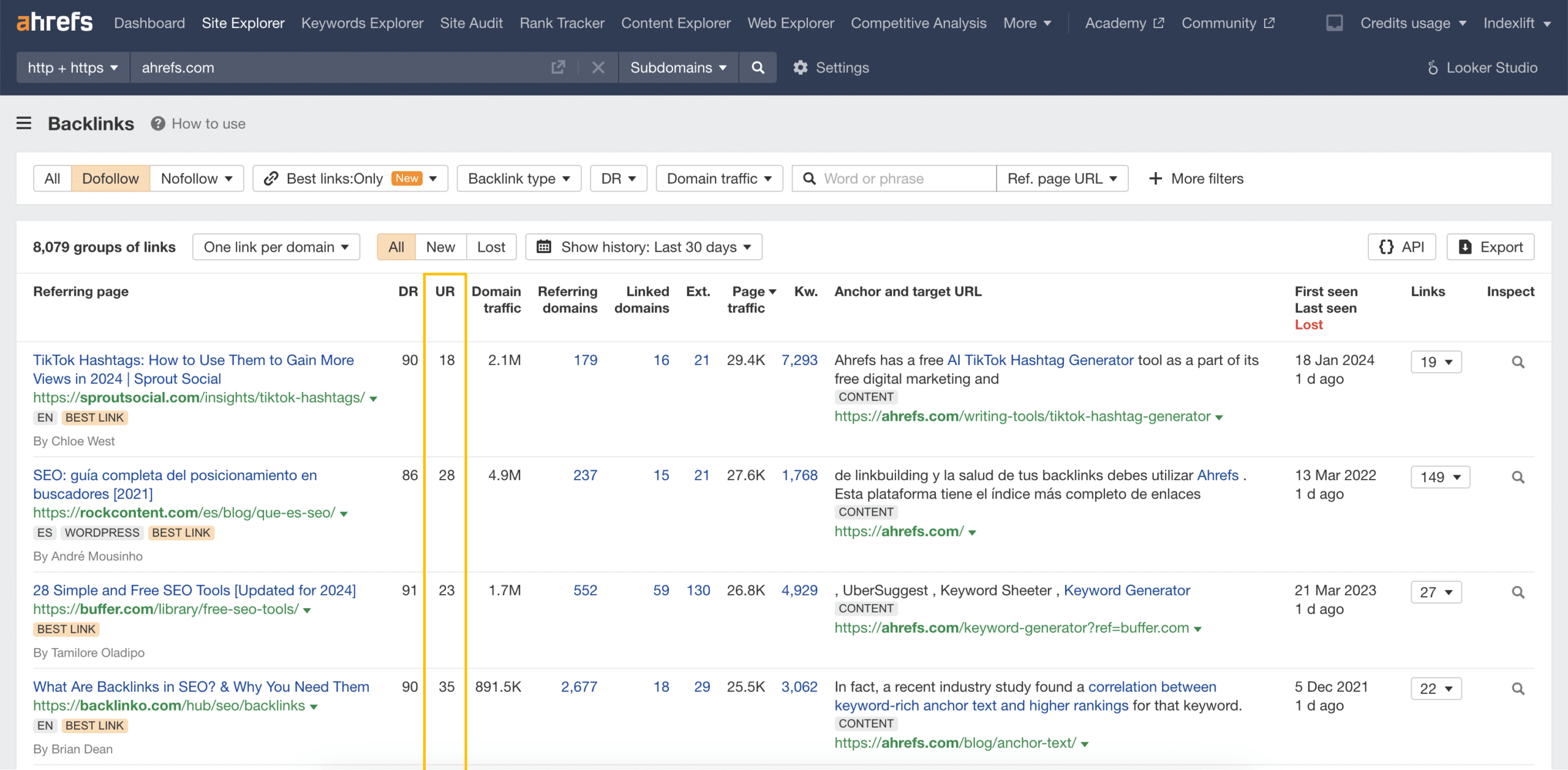Open the One link per domain dropdown

276,247
